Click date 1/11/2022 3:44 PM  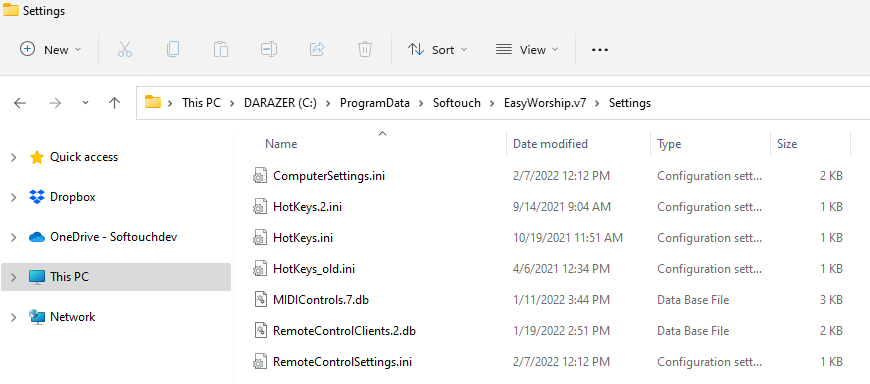[562, 300]
